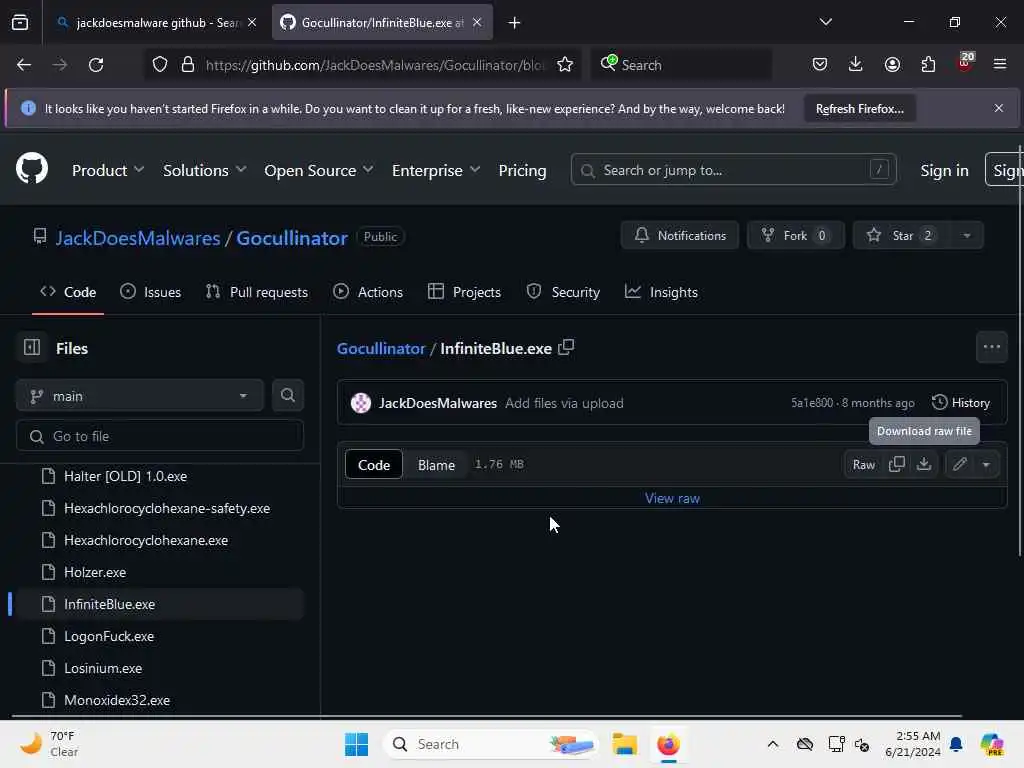This screenshot has width=1024, height=768.
Task: Expand the Product menu
Action: (108, 170)
